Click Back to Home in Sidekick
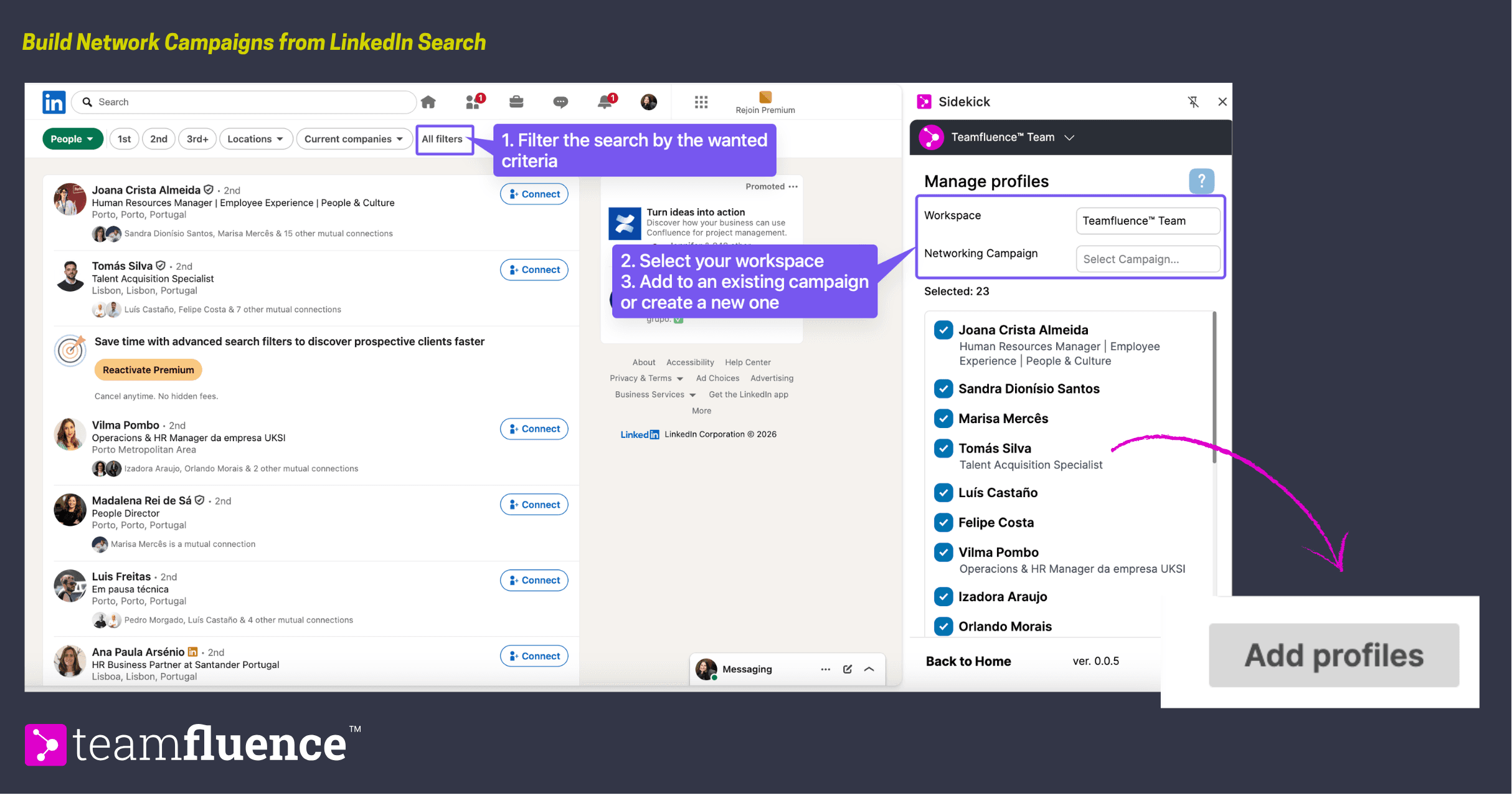 click(968, 661)
